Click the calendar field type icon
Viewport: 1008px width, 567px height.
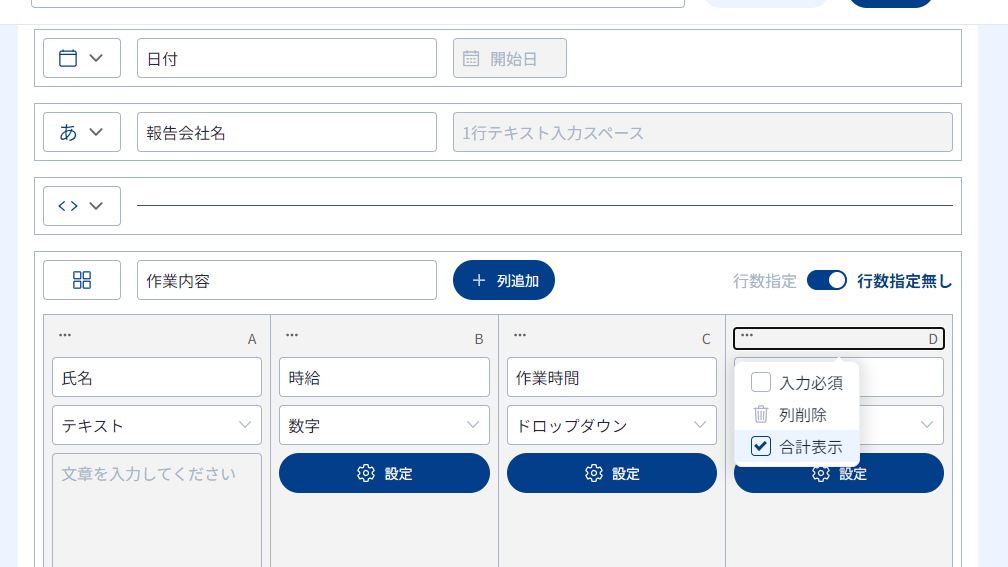pyautogui.click(x=68, y=58)
